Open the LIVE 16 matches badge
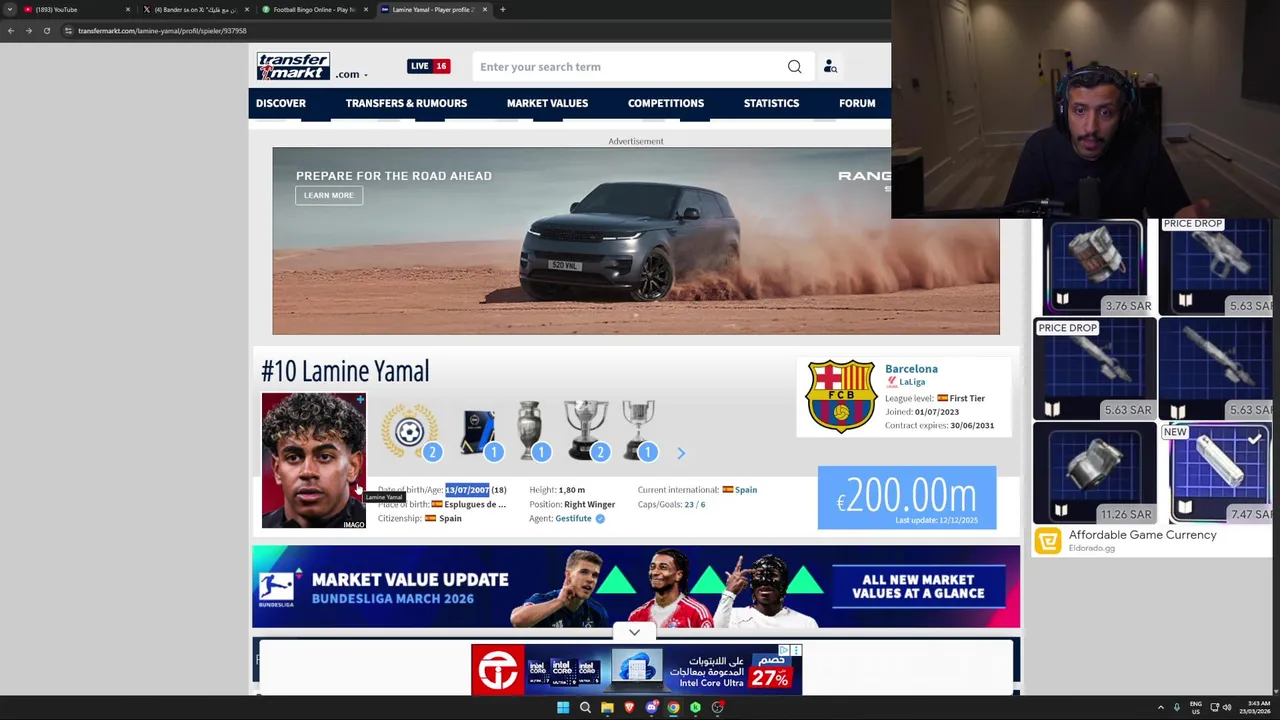The width and height of the screenshot is (1280, 720). pyautogui.click(x=428, y=66)
